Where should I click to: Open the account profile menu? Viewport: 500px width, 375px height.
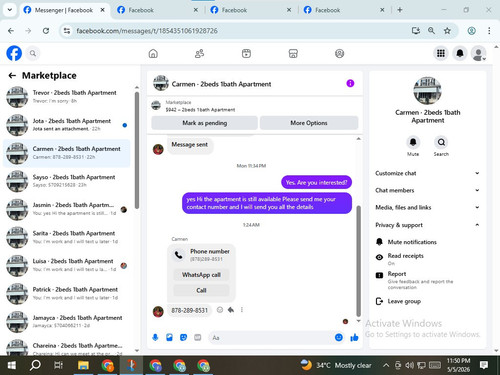478,53
